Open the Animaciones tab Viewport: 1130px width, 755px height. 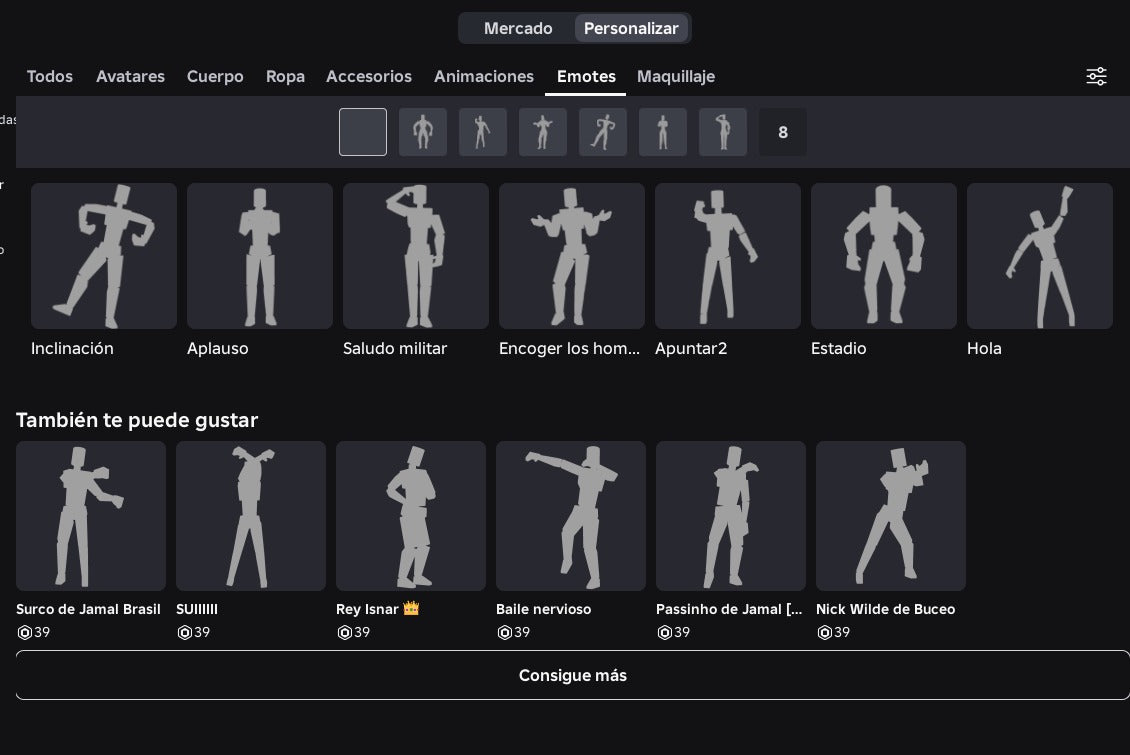[x=484, y=76]
